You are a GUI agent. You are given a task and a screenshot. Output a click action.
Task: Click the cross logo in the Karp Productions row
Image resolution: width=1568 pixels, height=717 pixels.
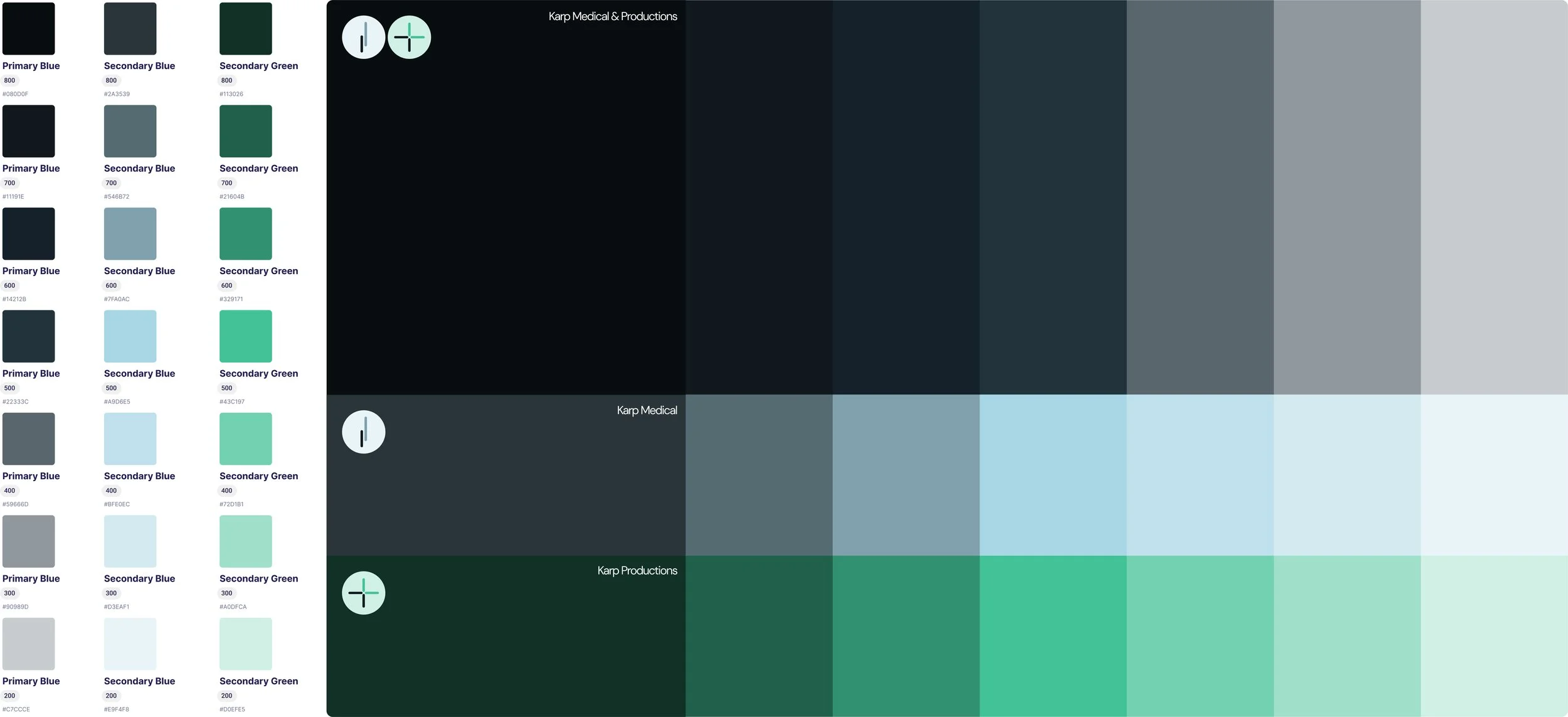pyautogui.click(x=363, y=593)
